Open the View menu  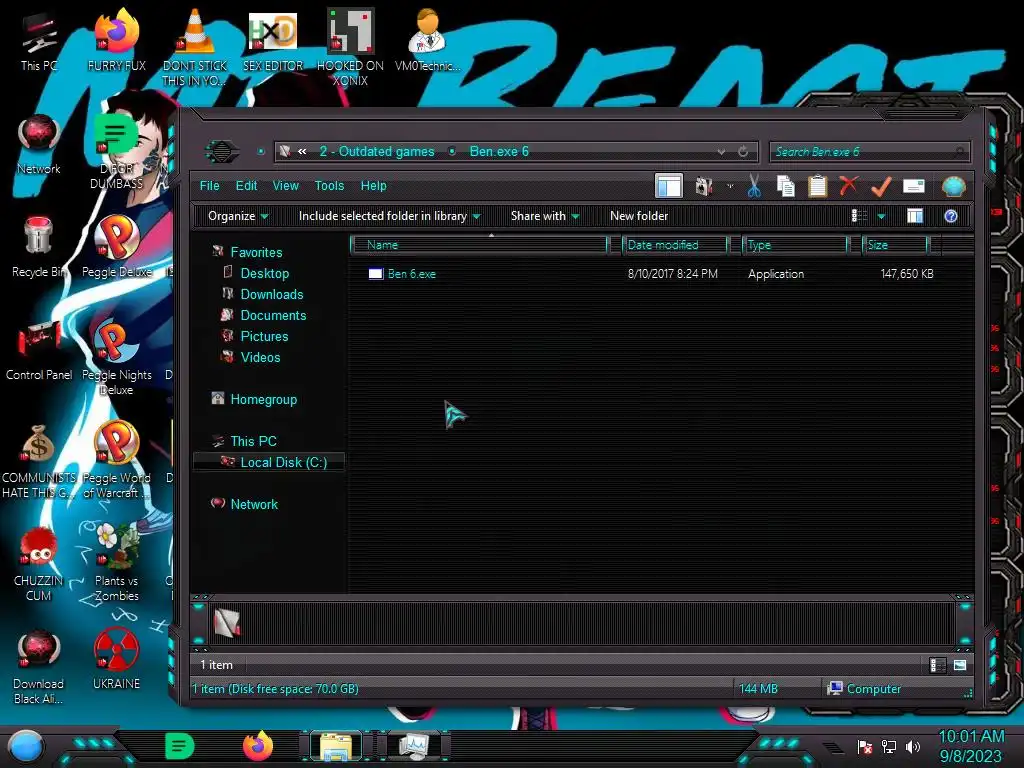click(285, 186)
